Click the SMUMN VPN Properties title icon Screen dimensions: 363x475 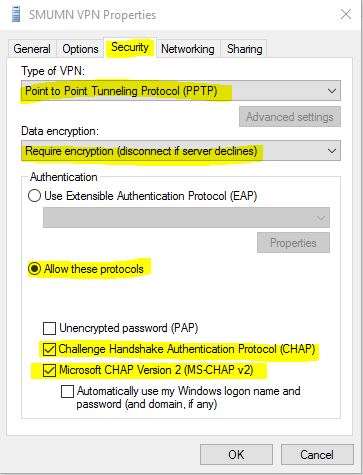point(16,14)
